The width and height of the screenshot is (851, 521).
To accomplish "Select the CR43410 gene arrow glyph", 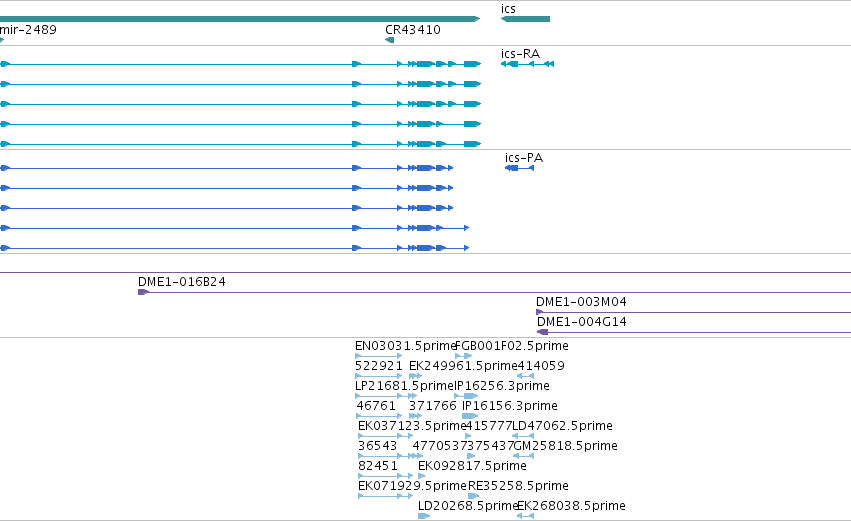I will (389, 40).
